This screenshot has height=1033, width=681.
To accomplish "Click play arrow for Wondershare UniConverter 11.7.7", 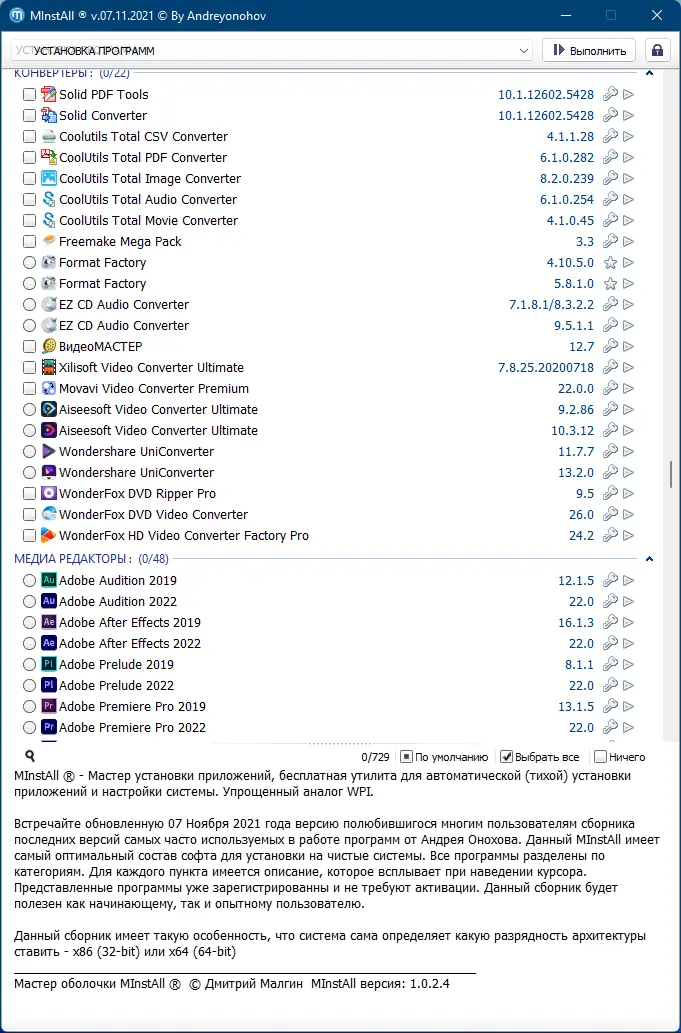I will 629,451.
